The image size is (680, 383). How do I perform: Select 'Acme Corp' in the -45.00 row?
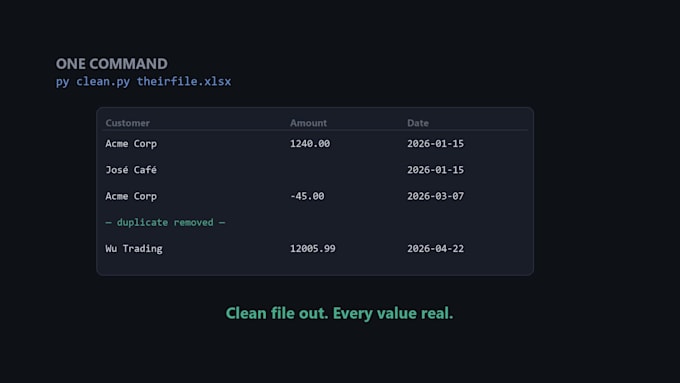point(131,196)
